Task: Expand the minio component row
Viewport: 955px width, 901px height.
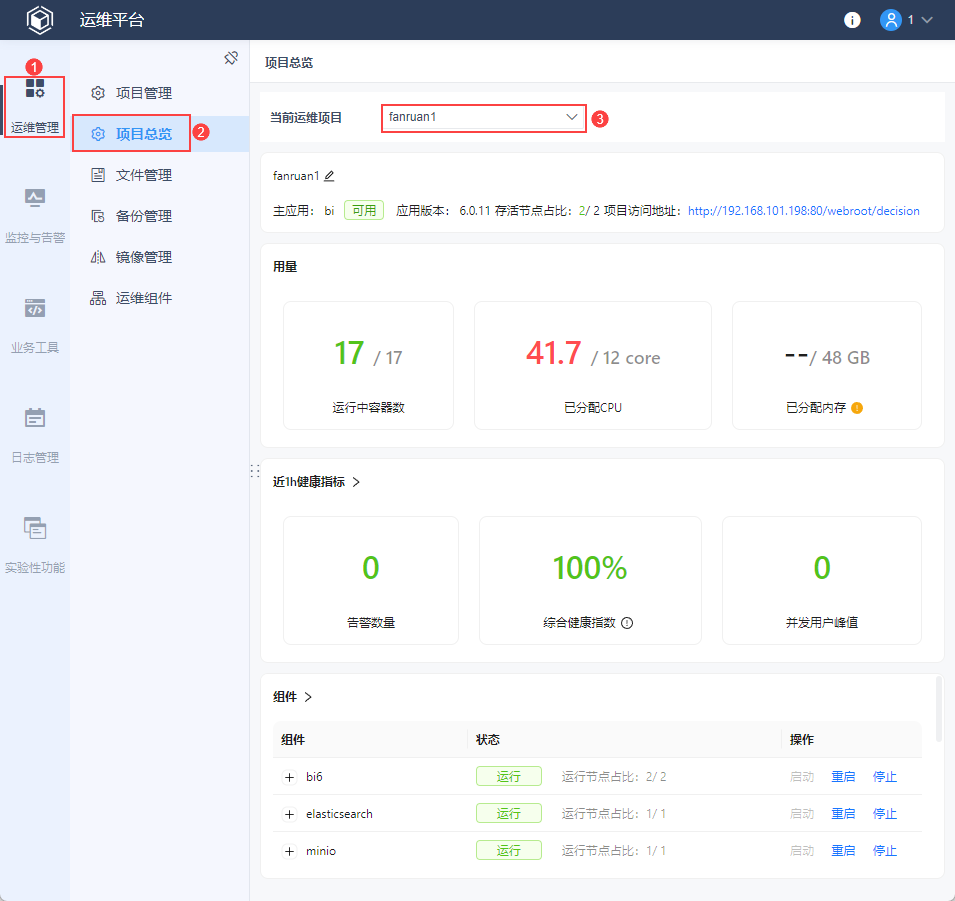Action: coord(290,851)
